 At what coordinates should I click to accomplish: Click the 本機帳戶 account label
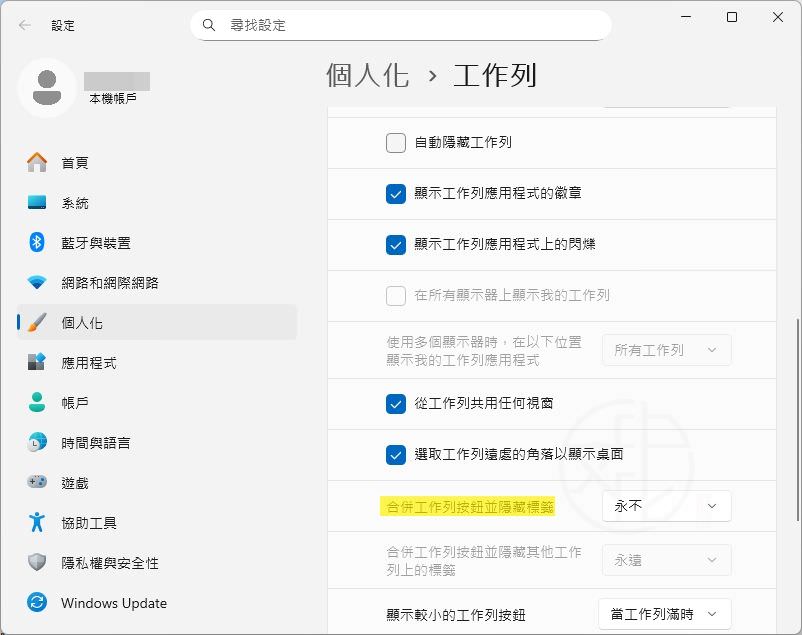pyautogui.click(x=113, y=98)
